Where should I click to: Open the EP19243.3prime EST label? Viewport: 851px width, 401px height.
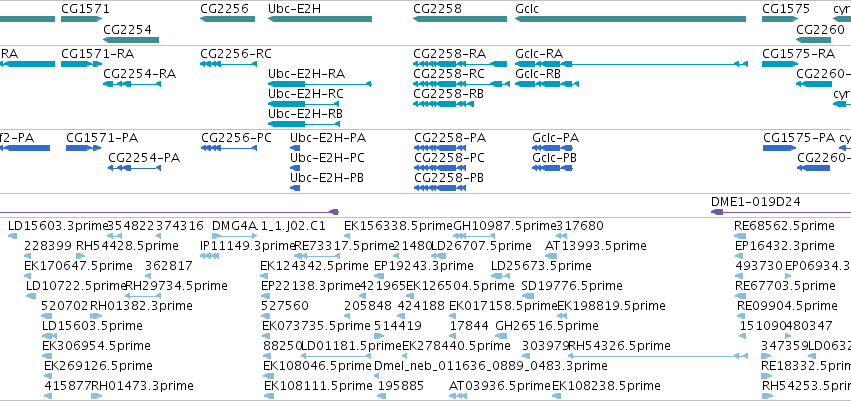(x=424, y=266)
